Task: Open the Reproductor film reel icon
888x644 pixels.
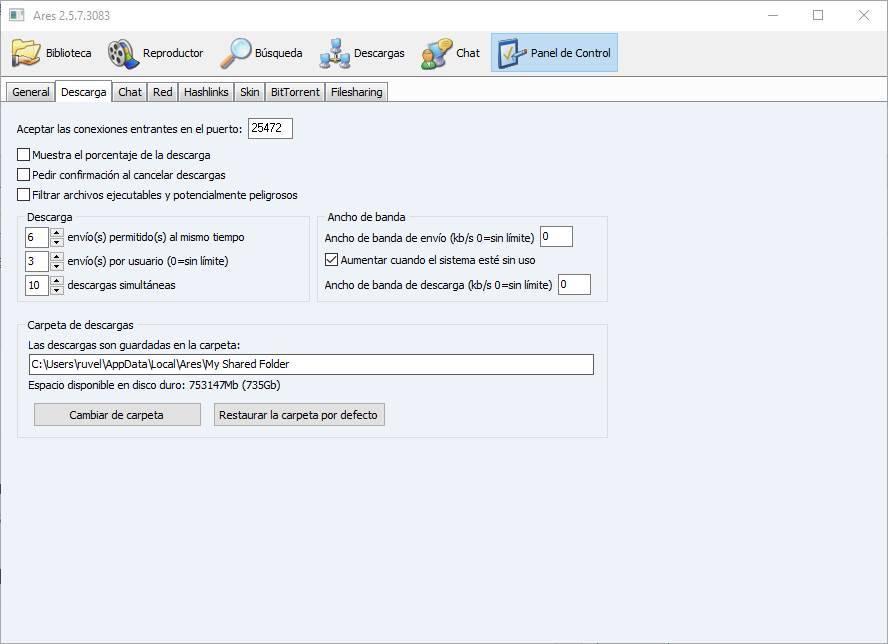Action: pyautogui.click(x=123, y=54)
